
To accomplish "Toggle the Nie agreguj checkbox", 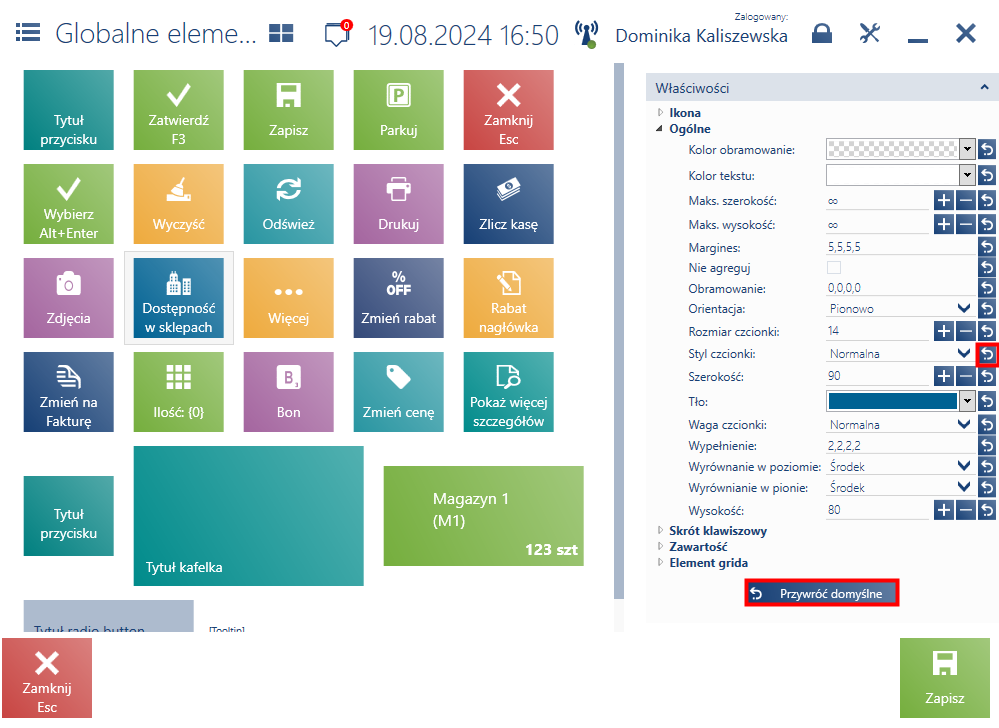I will 833,268.
